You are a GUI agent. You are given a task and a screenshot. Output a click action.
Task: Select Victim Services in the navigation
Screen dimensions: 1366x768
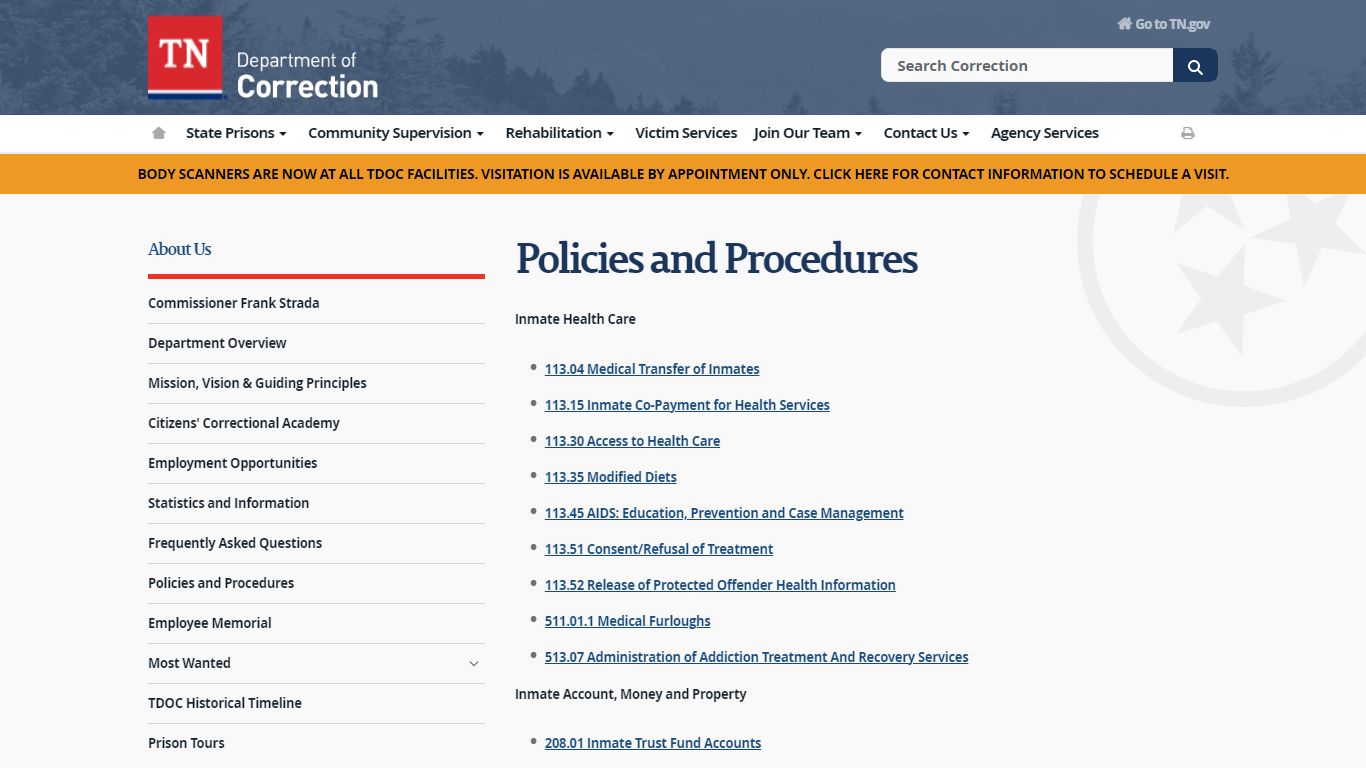[x=686, y=133]
